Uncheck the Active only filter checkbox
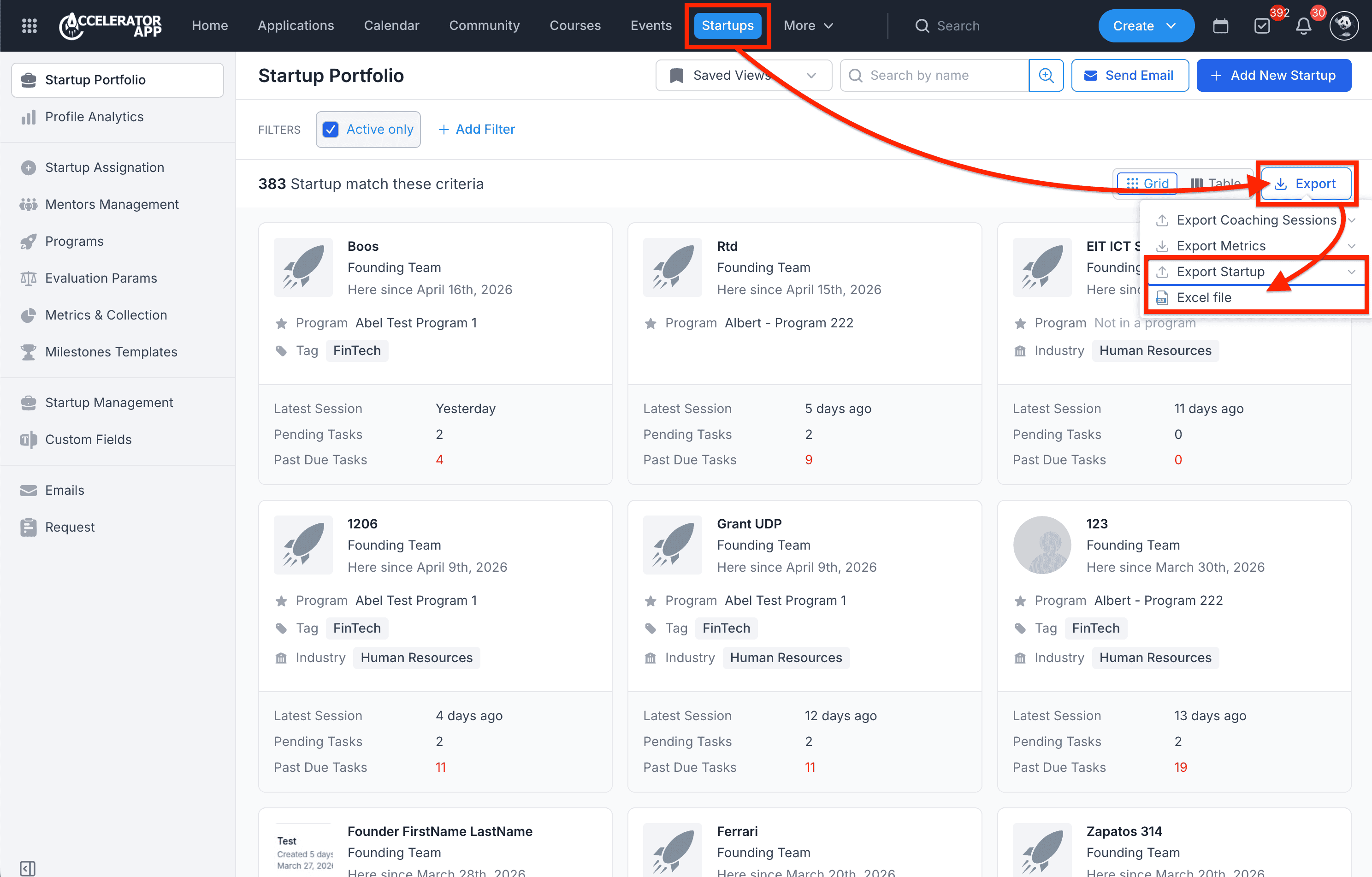The image size is (1372, 877). (x=331, y=130)
